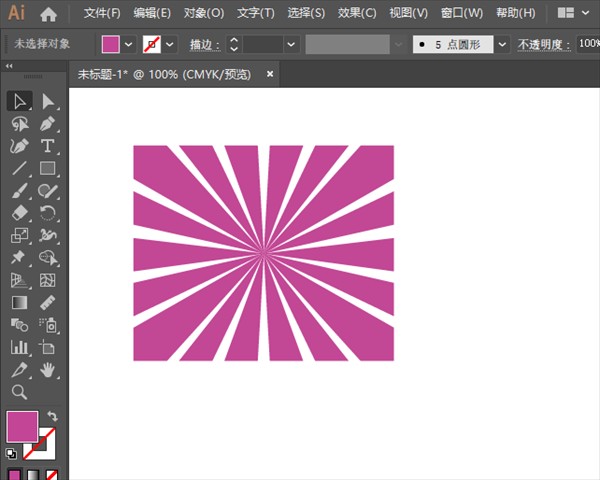Viewport: 600px width, 480px height.
Task: Switch to the 未标题-1 document tab
Action: pos(163,74)
